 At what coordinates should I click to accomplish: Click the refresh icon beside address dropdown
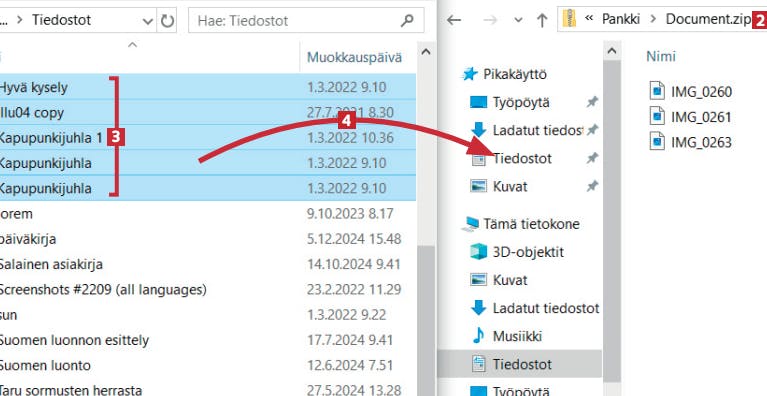coord(168,21)
